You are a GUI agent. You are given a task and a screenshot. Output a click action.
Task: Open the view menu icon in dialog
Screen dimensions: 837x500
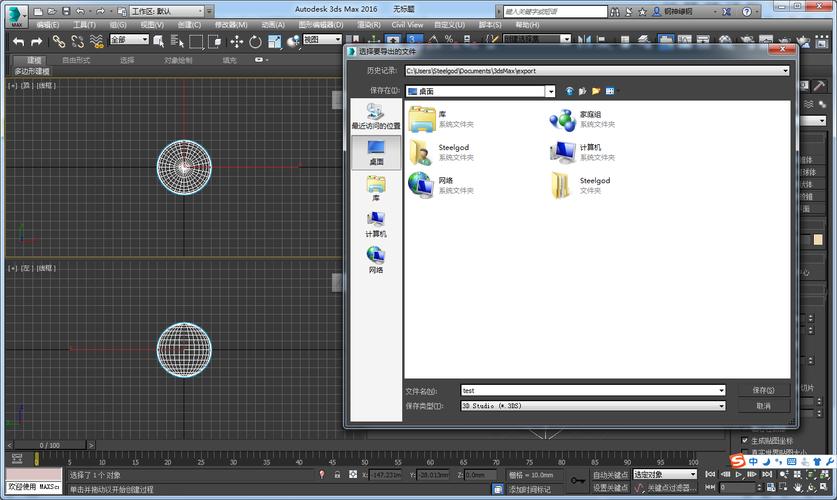(x=609, y=91)
